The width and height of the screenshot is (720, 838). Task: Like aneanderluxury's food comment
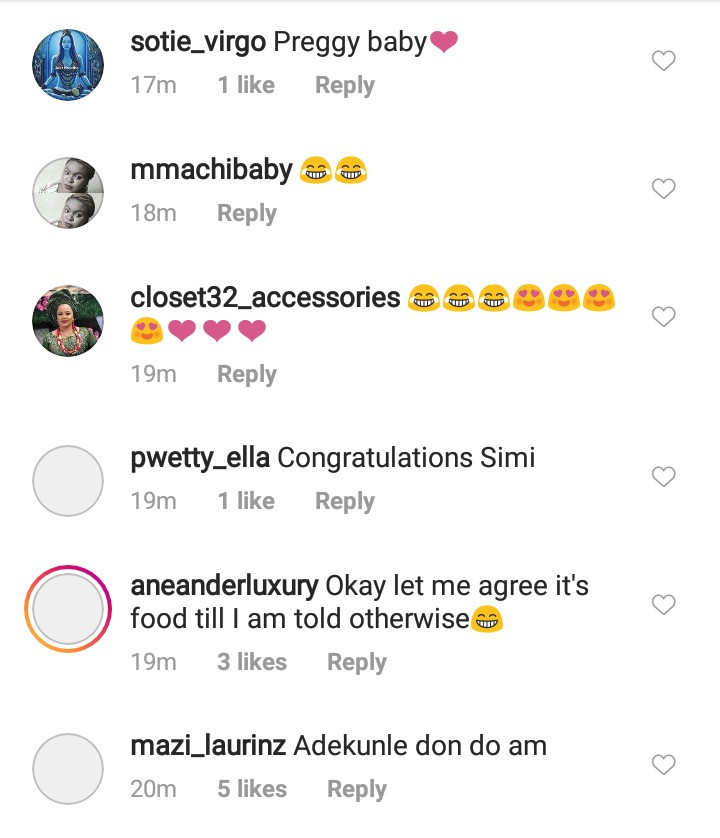664,605
